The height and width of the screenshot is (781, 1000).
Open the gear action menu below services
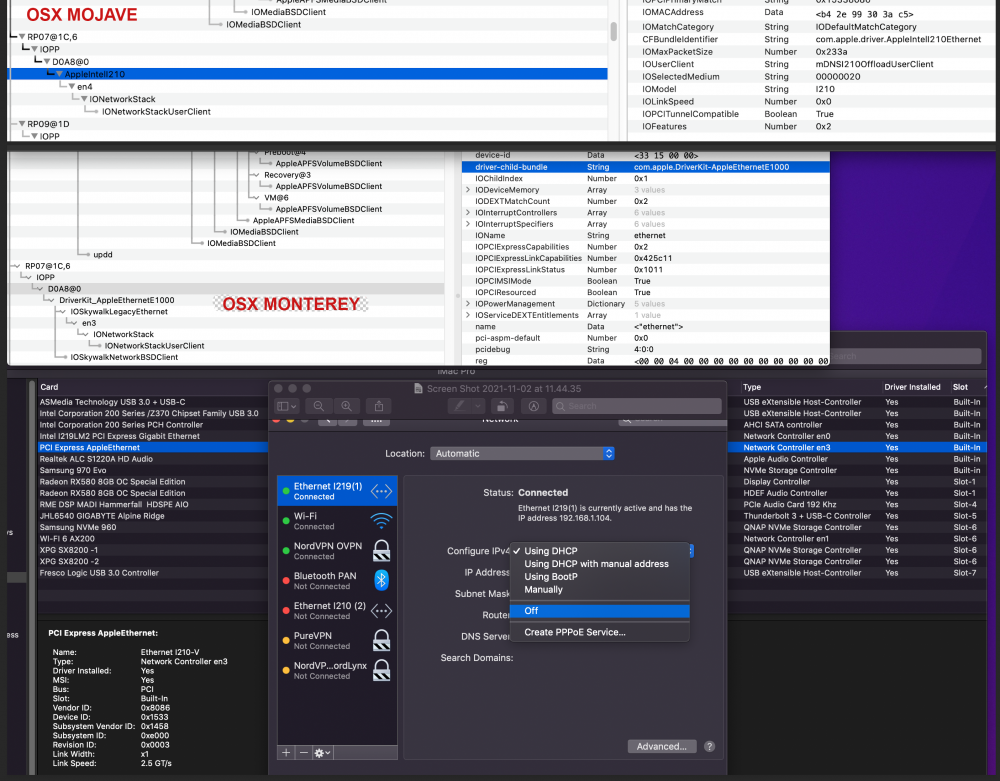pyautogui.click(x=322, y=753)
